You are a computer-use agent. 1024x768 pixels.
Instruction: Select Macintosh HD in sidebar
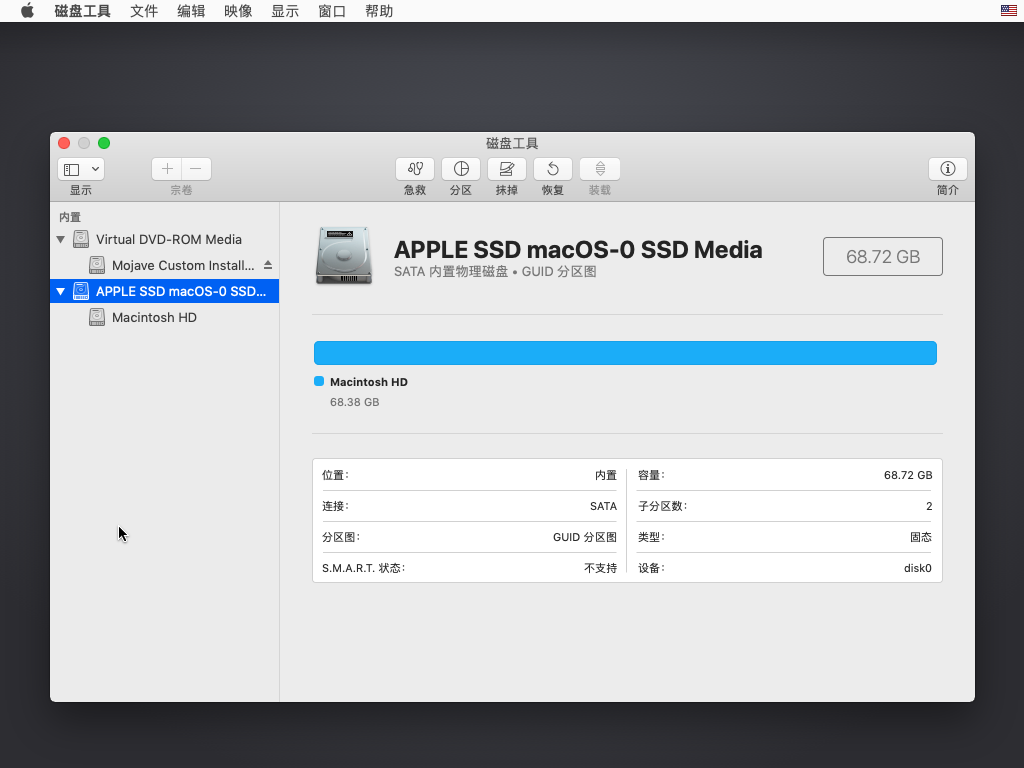[165, 317]
